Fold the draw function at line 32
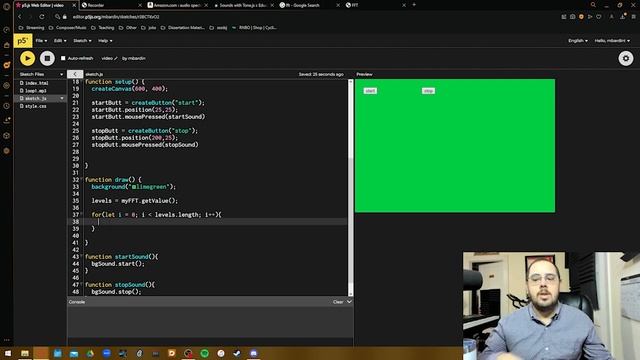 coord(81,179)
